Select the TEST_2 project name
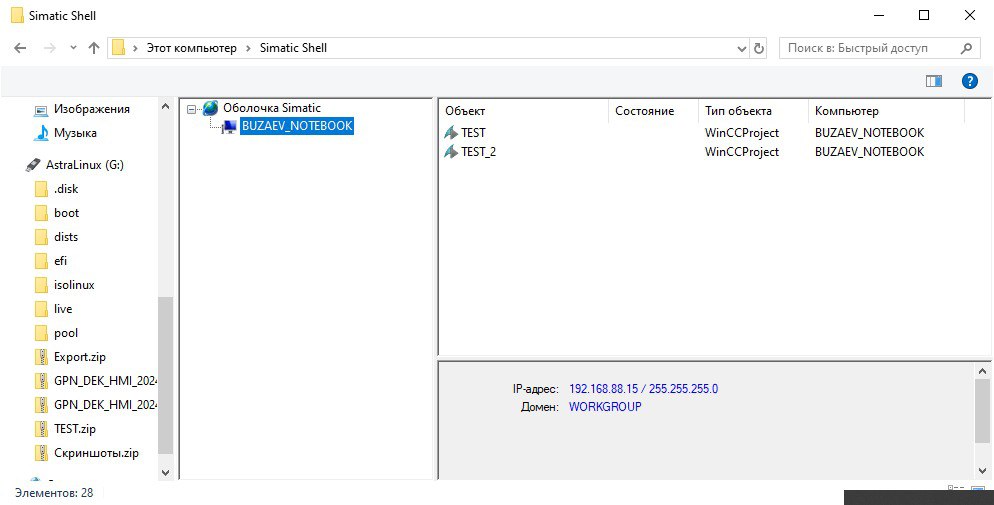Viewport: 994px width, 505px height. pos(479,151)
